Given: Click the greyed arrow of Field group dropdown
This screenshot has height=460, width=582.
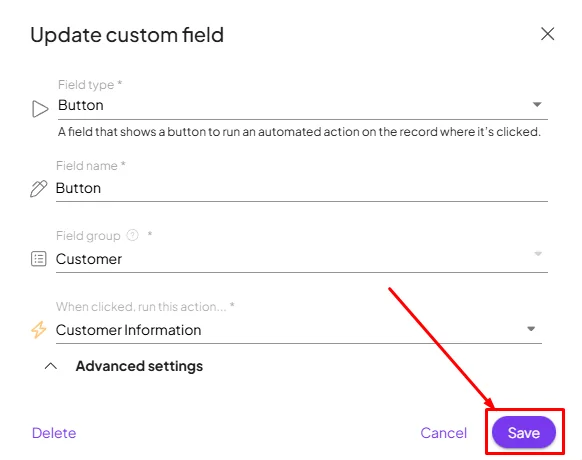Looking at the screenshot, I should 538,254.
